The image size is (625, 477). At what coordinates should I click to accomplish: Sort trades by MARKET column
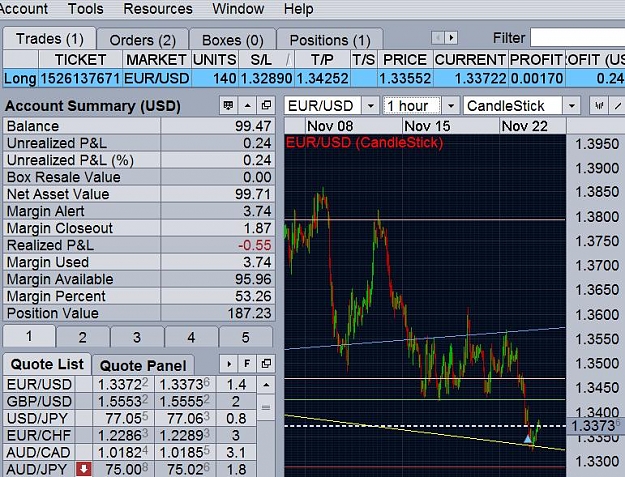pos(156,60)
